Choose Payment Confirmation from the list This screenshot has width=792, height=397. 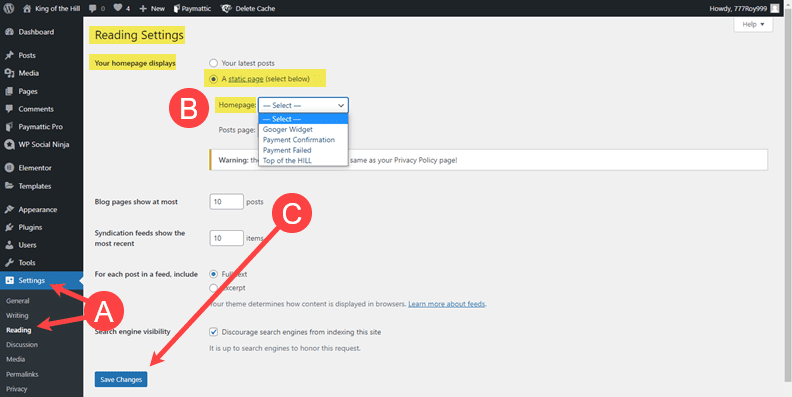pyautogui.click(x=303, y=140)
